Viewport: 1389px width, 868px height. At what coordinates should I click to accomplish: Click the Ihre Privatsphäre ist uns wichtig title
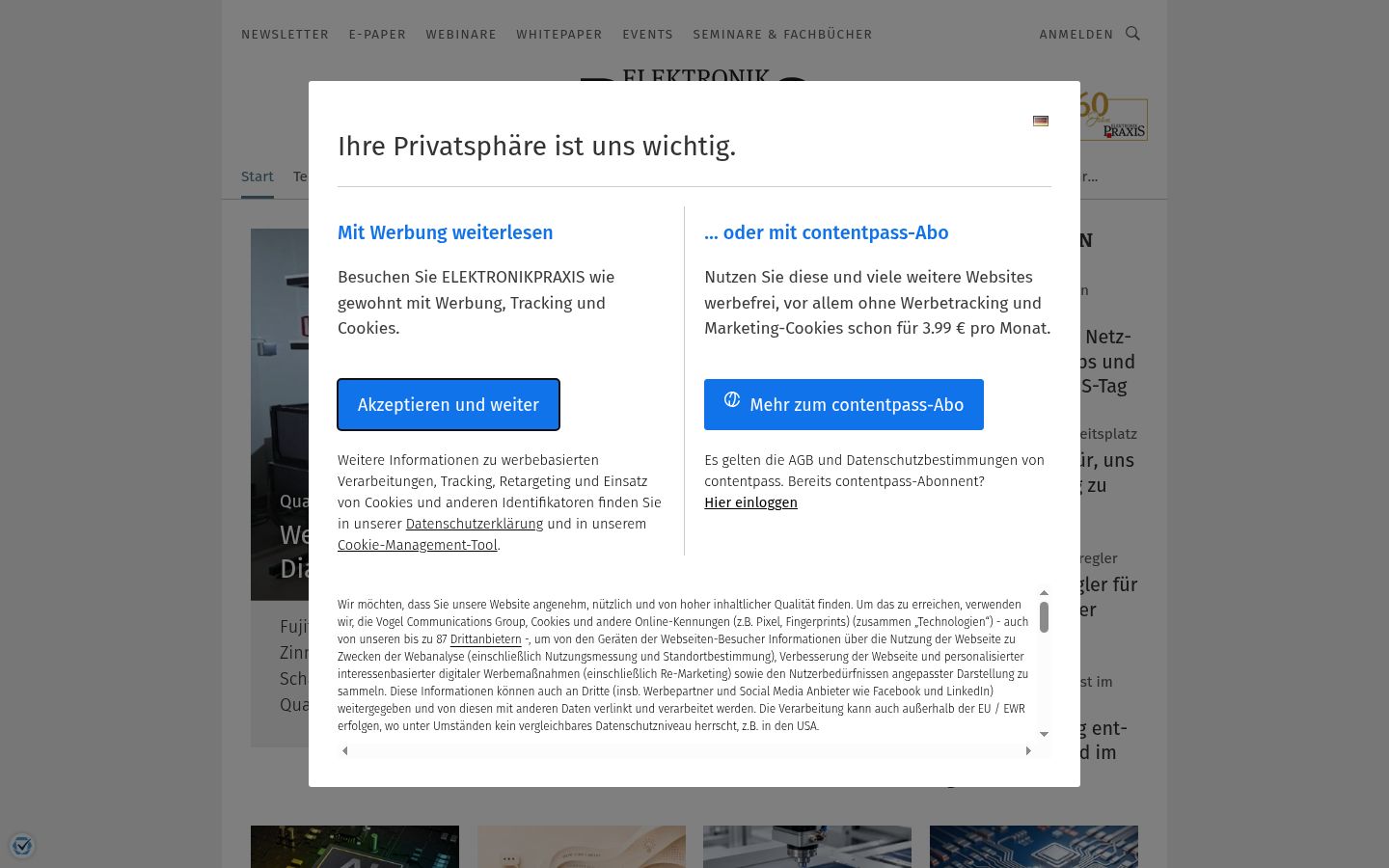(536, 146)
